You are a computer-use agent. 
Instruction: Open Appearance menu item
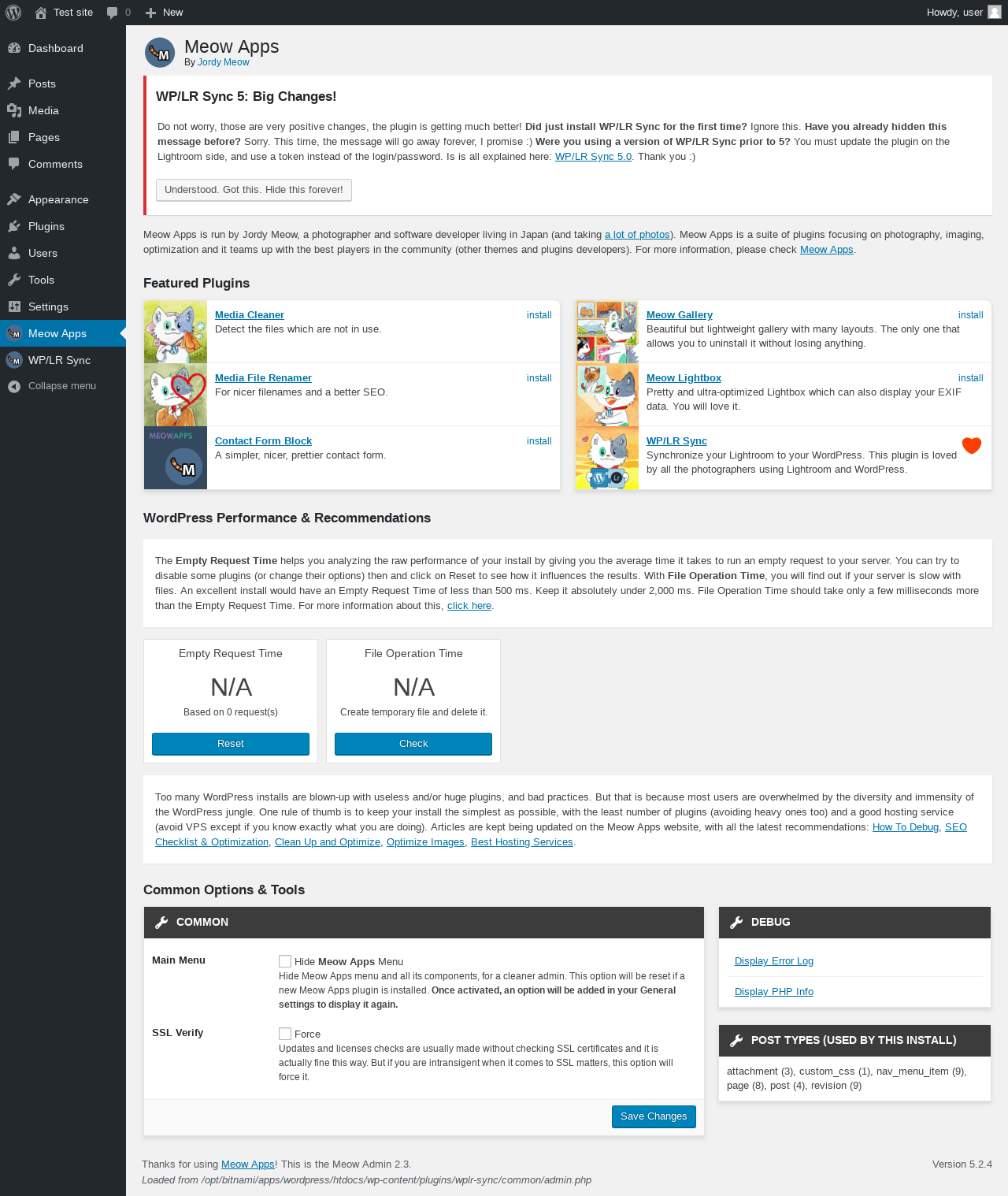click(63, 199)
